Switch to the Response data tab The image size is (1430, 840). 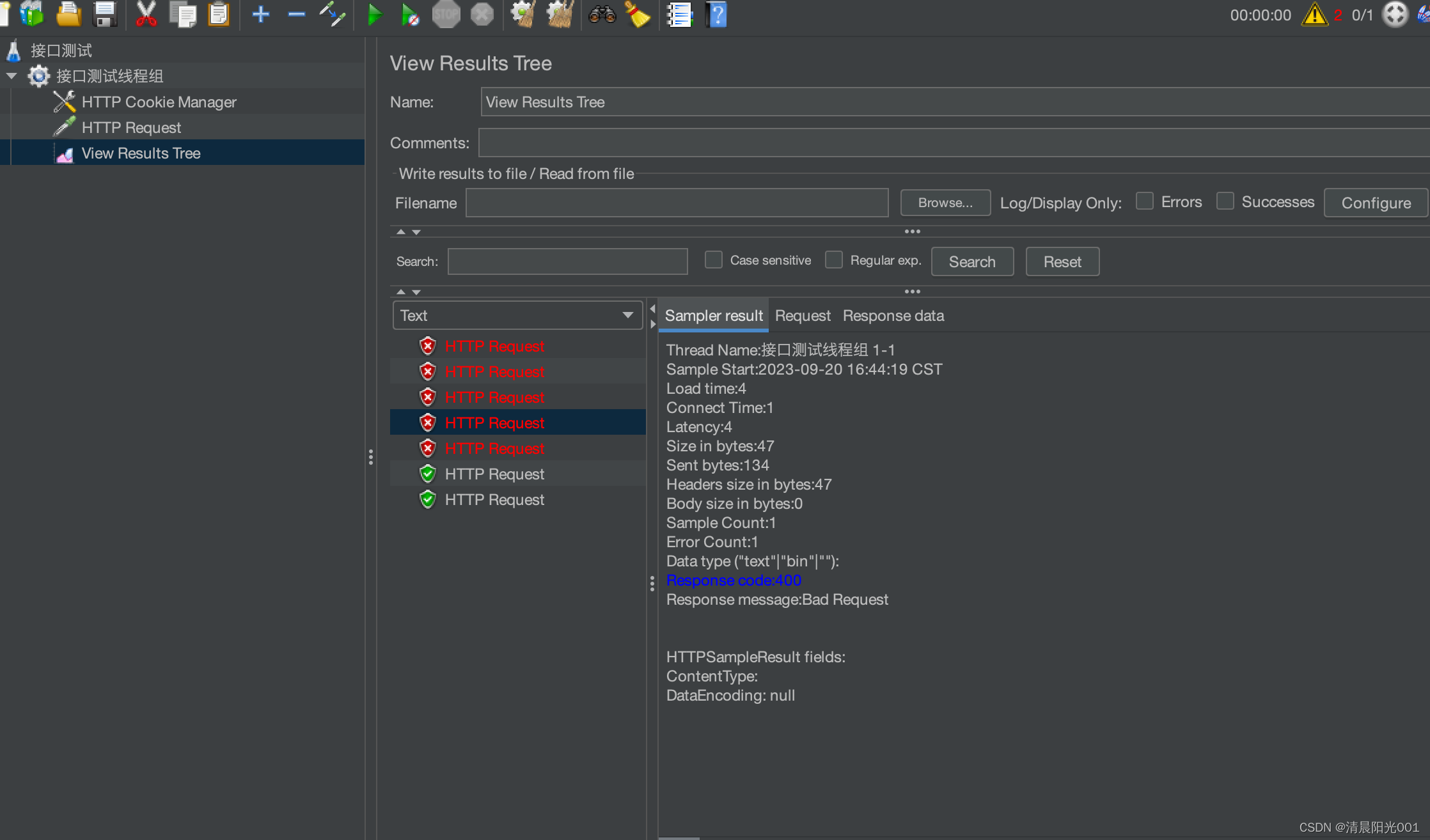click(893, 316)
